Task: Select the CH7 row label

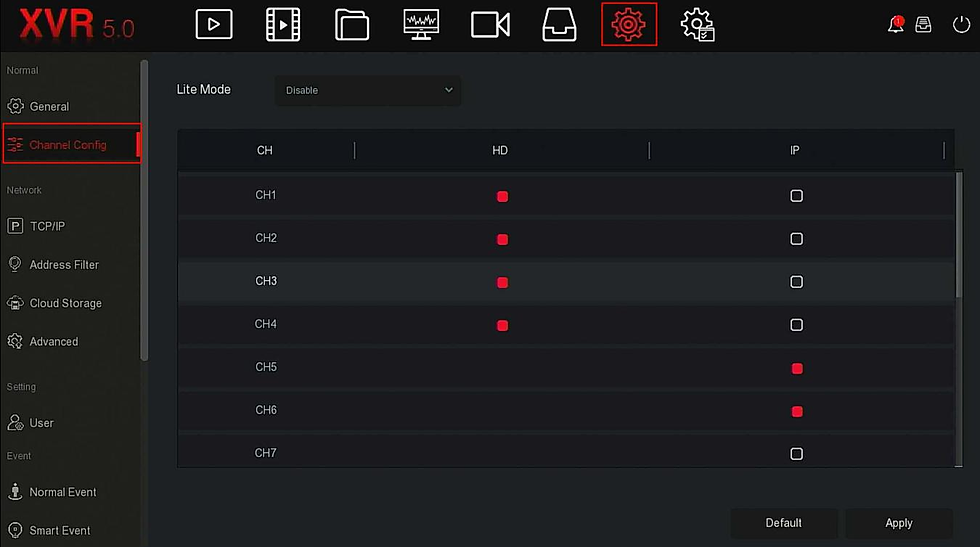Action: point(266,453)
